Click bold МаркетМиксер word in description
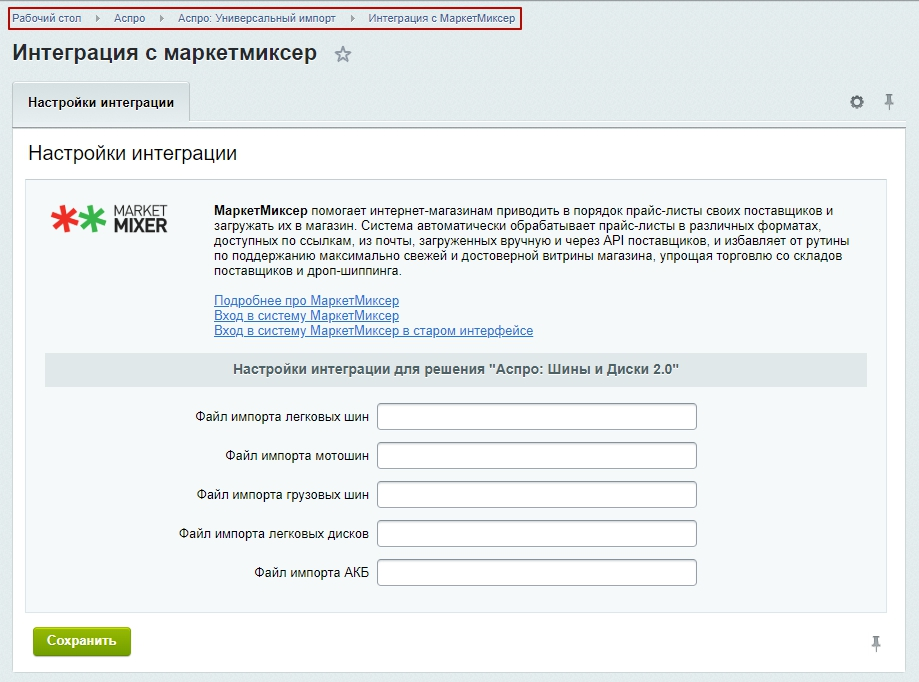The height and width of the screenshot is (682, 919). pyautogui.click(x=260, y=211)
